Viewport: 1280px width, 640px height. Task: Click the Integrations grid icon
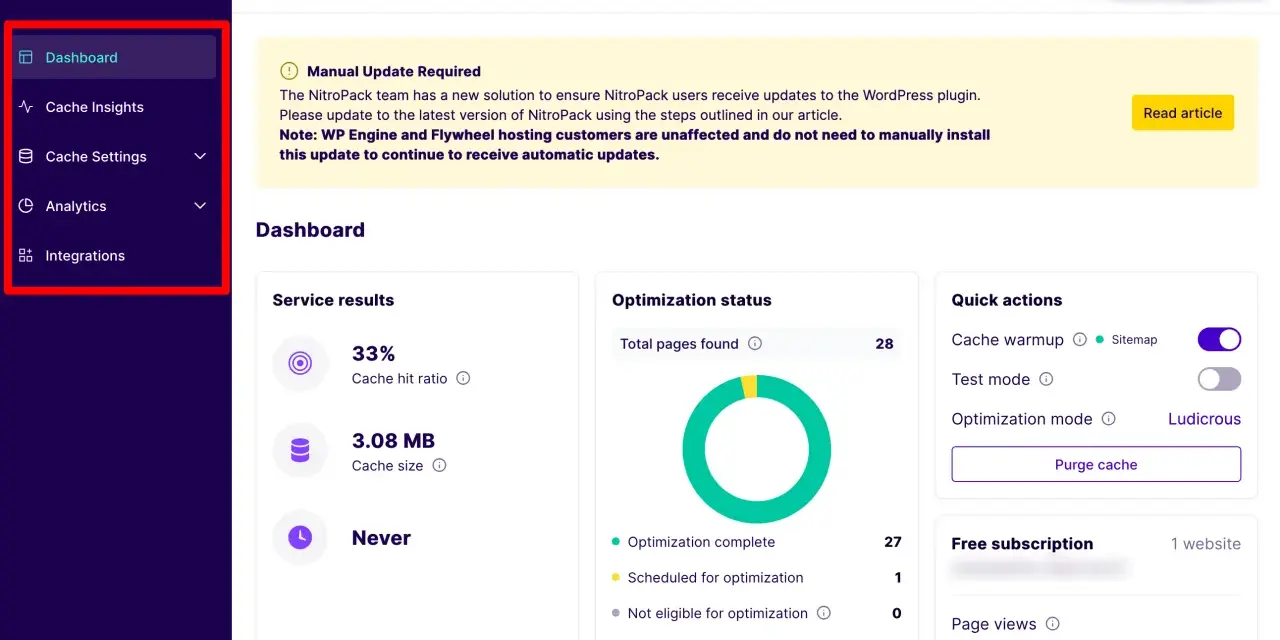pyautogui.click(x=26, y=256)
